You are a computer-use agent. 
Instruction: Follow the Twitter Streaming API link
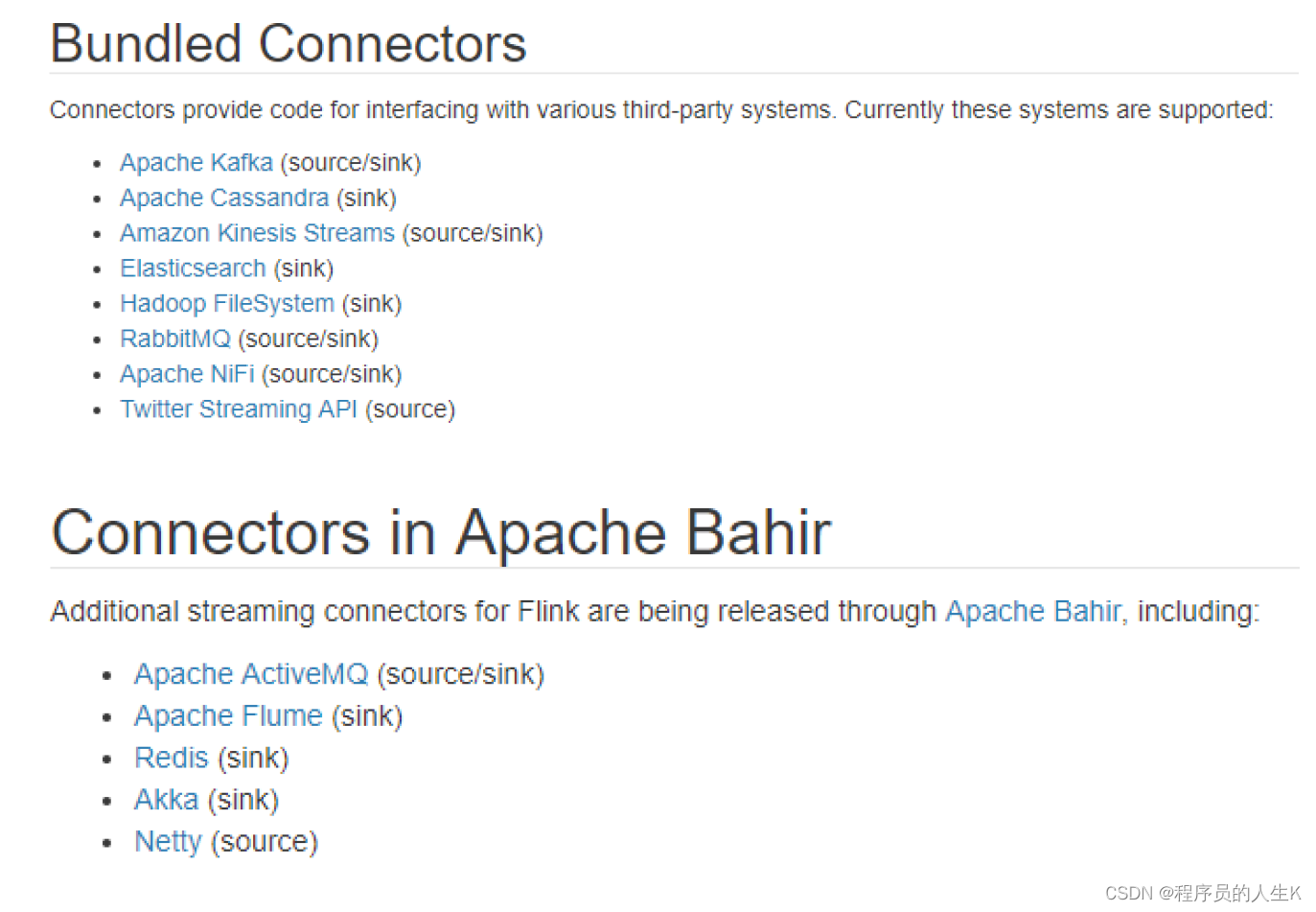tap(238, 410)
